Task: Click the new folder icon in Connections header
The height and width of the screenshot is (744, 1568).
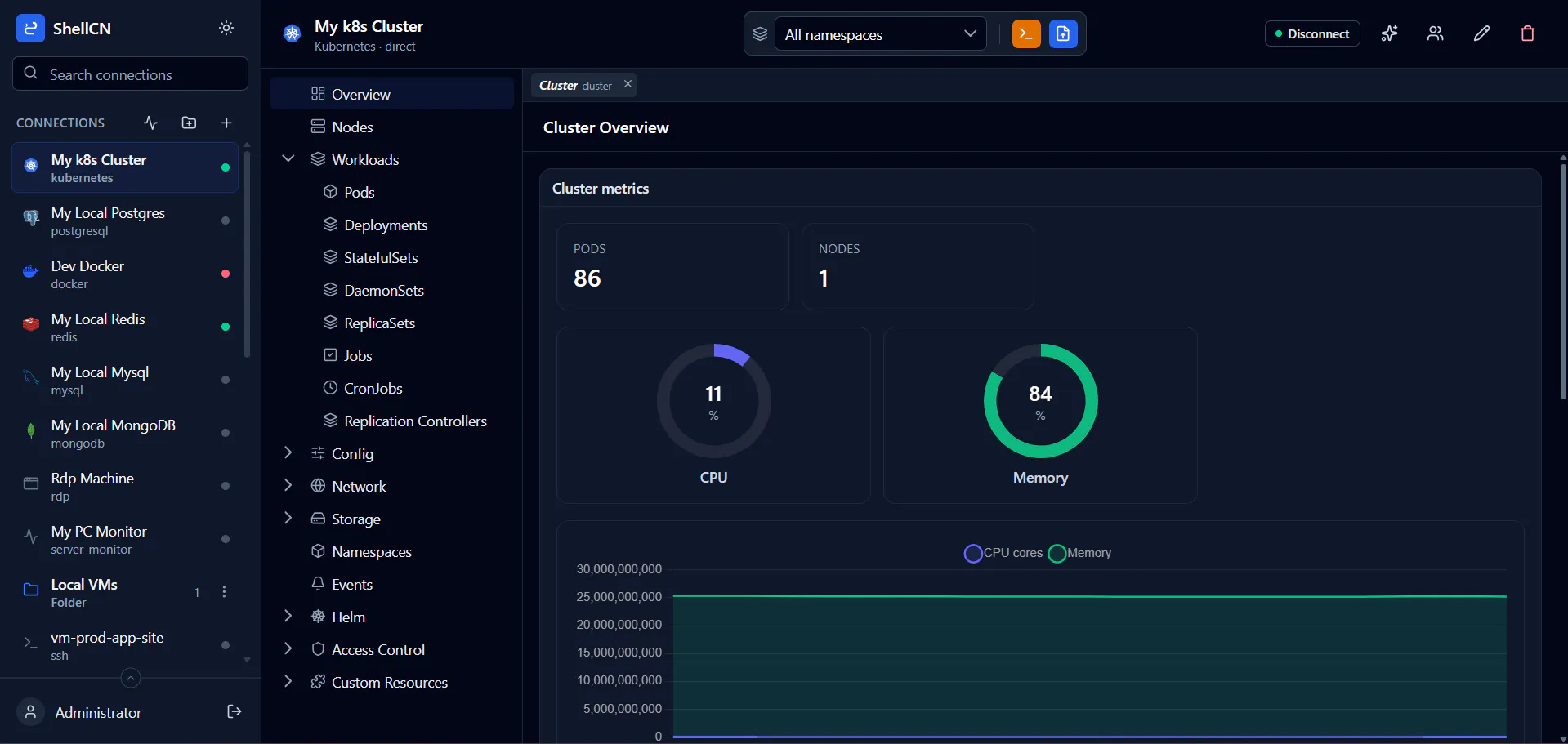Action: tap(189, 123)
